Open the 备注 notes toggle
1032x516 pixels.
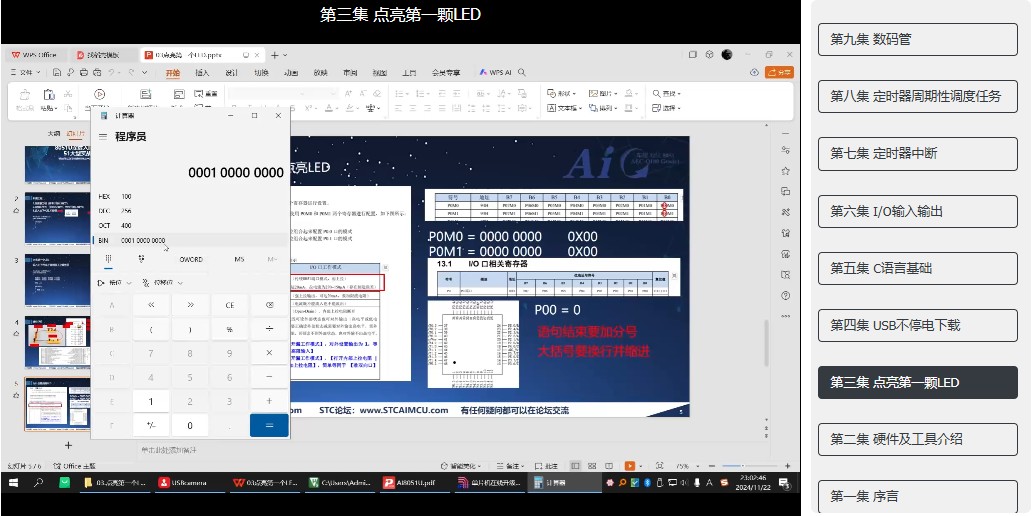510,465
